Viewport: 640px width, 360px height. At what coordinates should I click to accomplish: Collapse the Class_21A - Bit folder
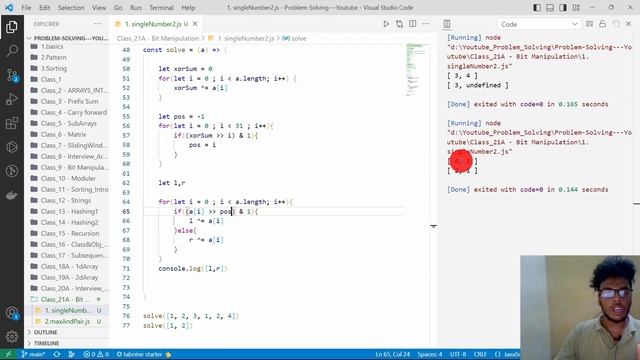coord(67,299)
